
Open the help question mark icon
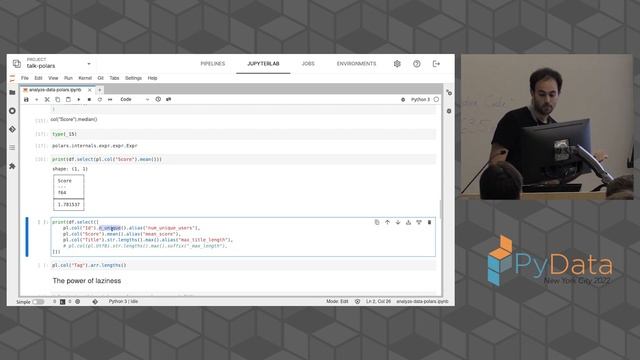(x=417, y=64)
